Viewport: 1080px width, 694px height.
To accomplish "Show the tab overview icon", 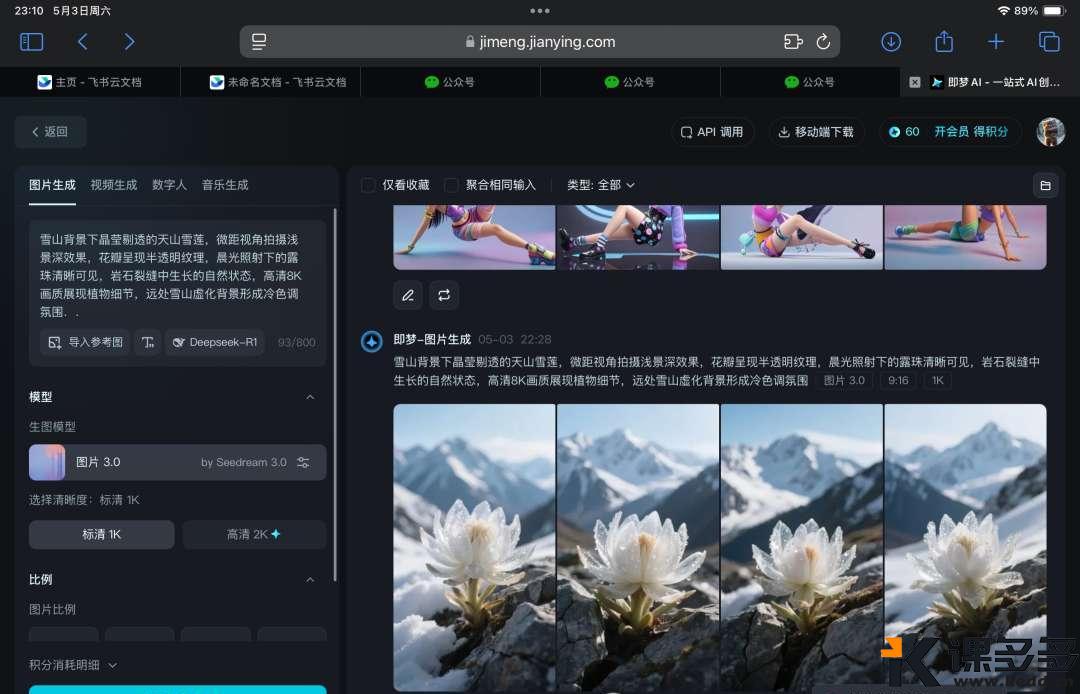I will pos(1049,42).
